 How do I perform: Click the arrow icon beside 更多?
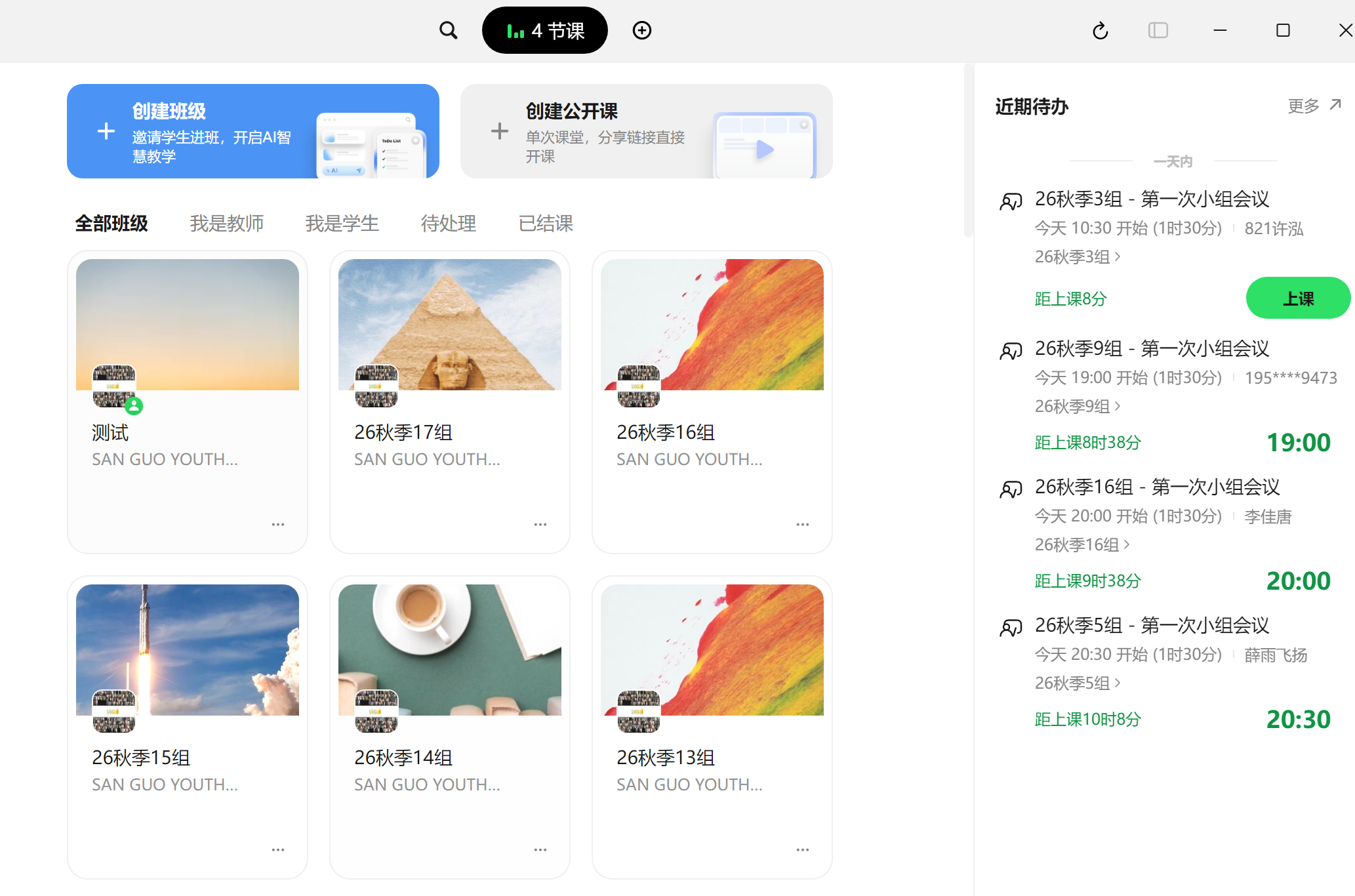click(x=1335, y=105)
